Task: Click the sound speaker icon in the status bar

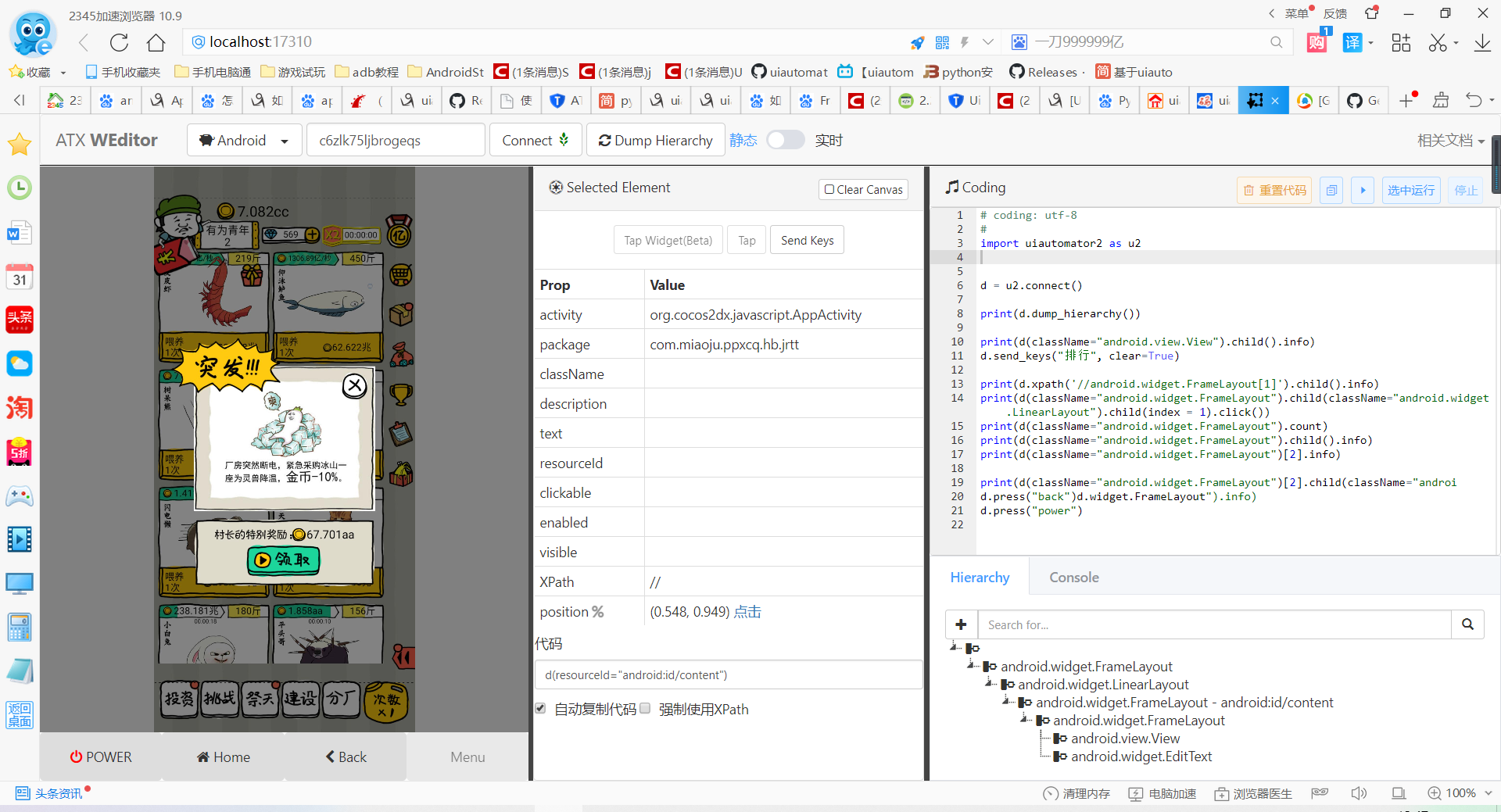Action: [x=1359, y=793]
